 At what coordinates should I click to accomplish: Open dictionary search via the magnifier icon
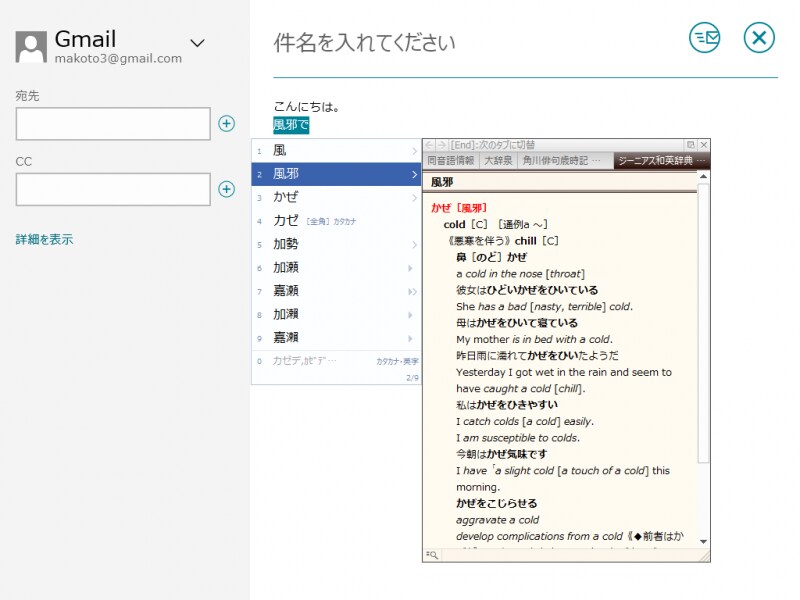(x=432, y=555)
